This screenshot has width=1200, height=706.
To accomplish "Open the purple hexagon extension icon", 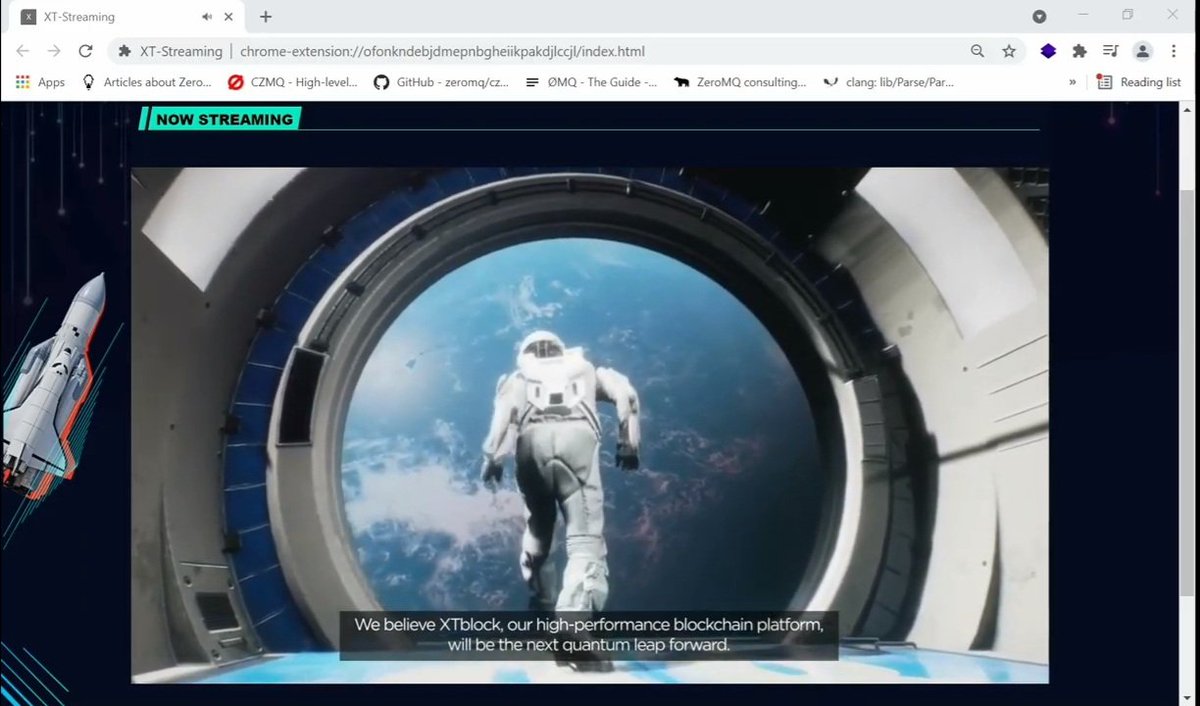I will 1048,51.
